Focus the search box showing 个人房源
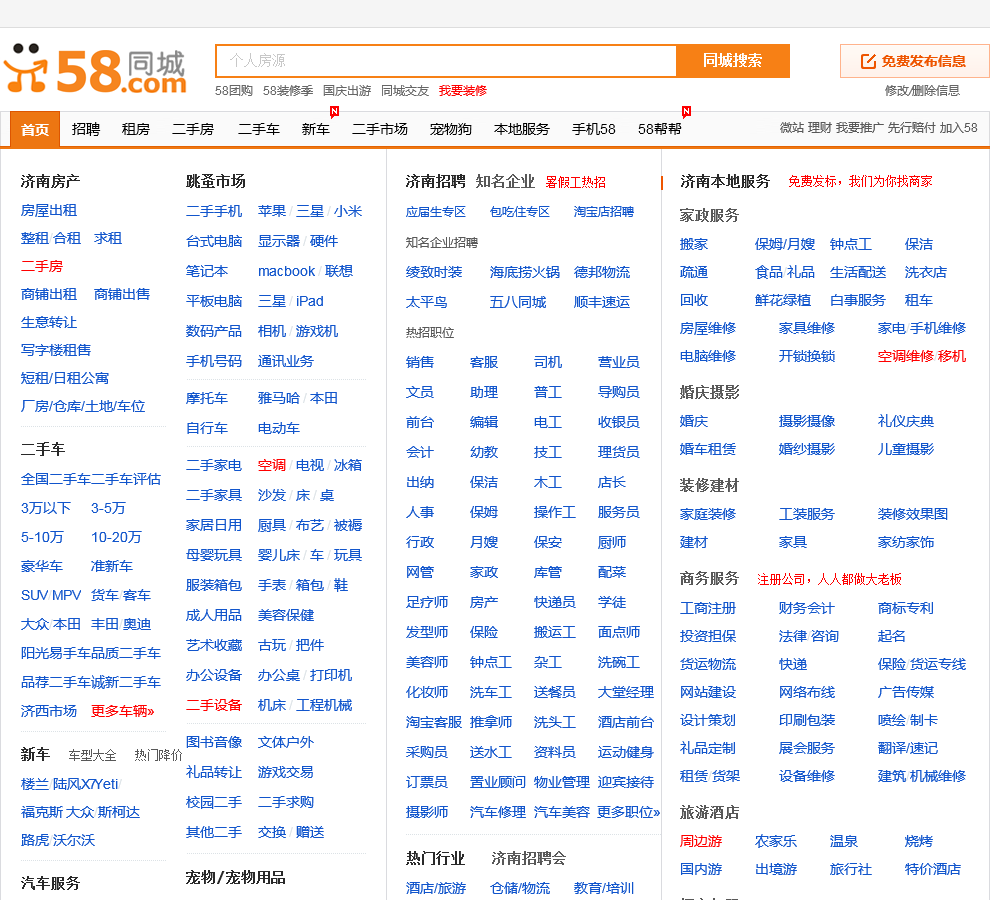 pos(446,61)
